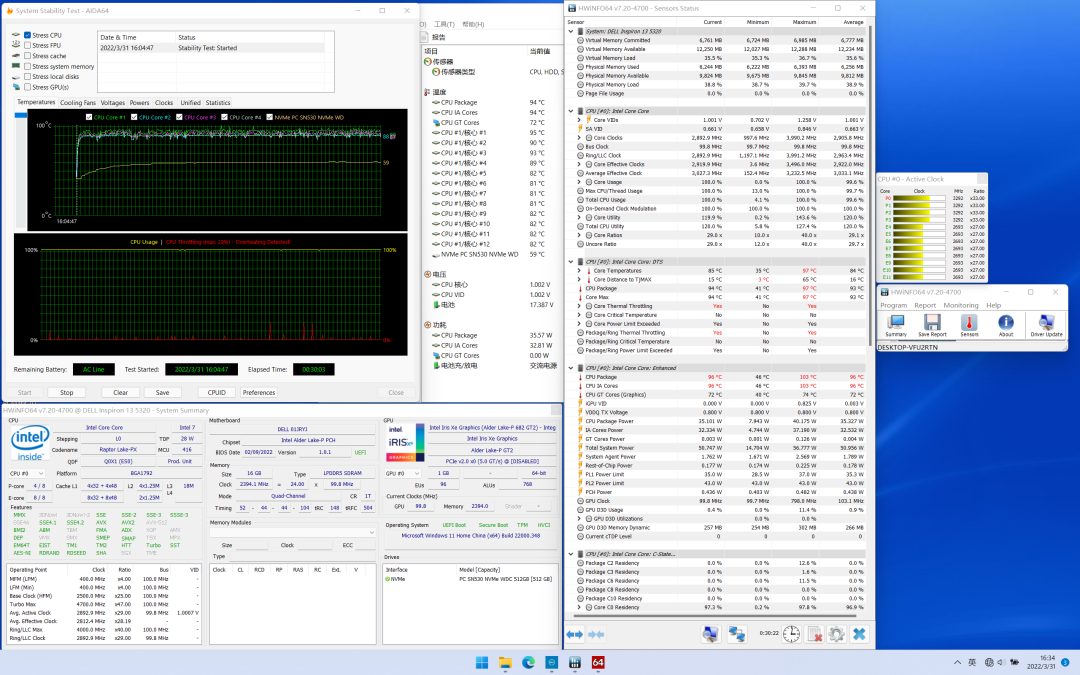Collapse CPU [#0] Intel Core Enhanced group
This screenshot has width=1080, height=675.
pos(571,368)
